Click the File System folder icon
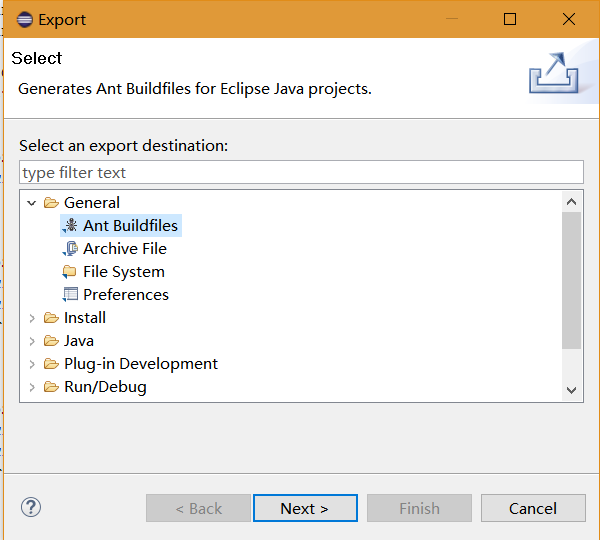The width and height of the screenshot is (600, 540). coord(69,272)
